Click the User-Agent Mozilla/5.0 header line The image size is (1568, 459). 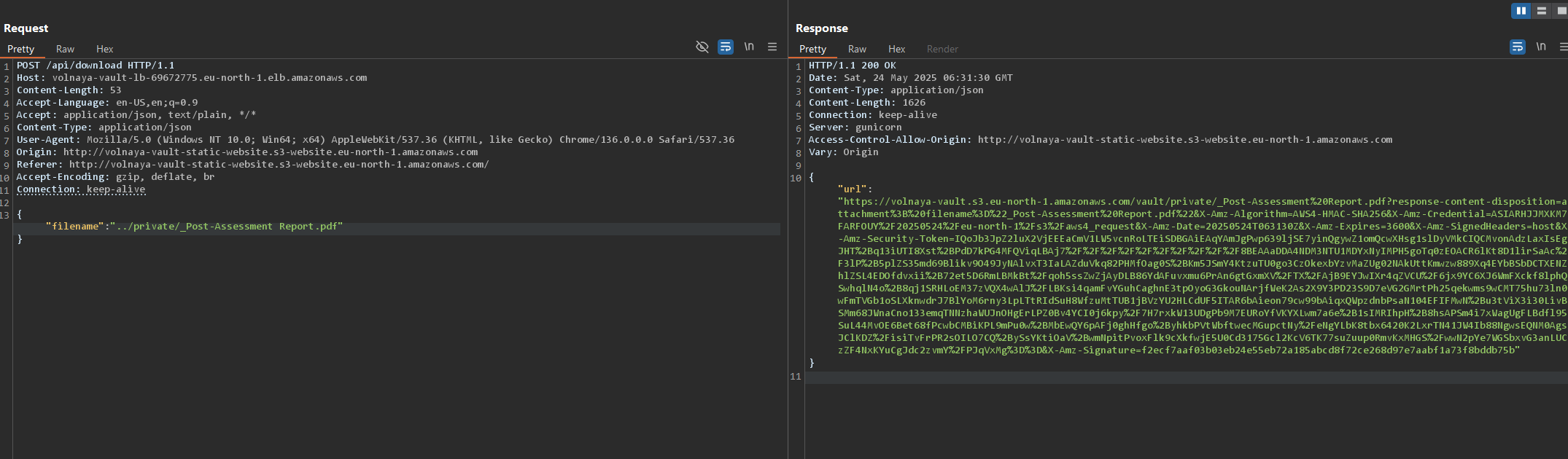376,140
